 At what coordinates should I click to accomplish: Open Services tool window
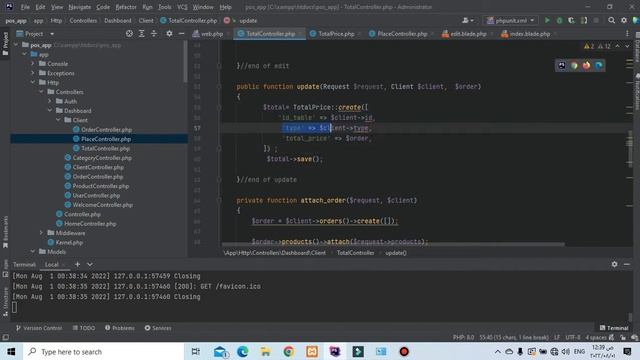click(x=158, y=328)
